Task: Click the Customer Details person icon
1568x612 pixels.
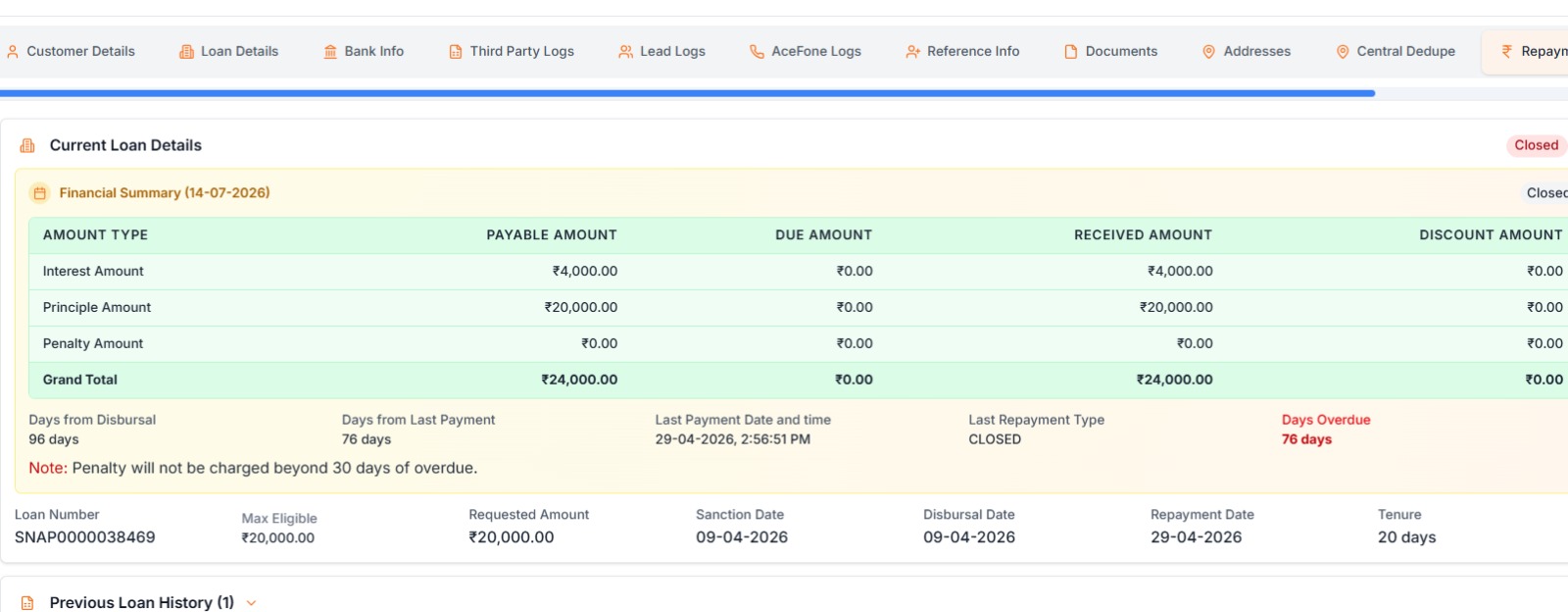Action: [x=13, y=52]
